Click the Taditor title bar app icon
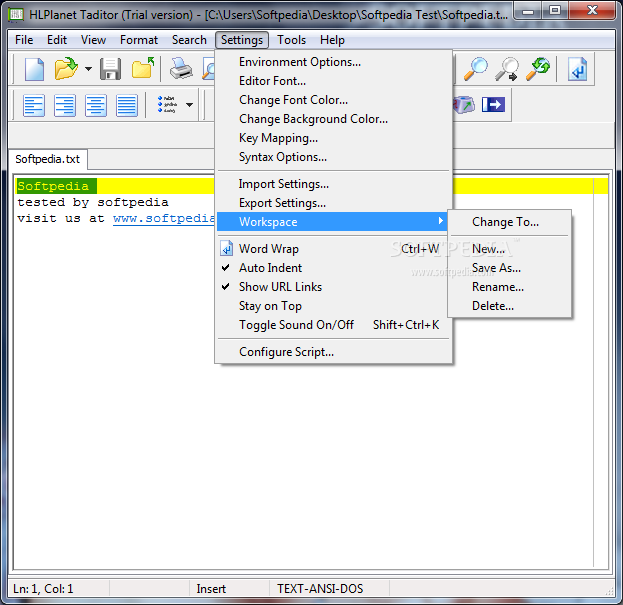623x605 pixels. (x=16, y=15)
